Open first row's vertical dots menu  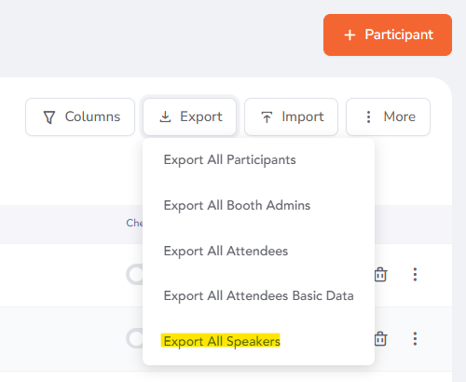[415, 274]
